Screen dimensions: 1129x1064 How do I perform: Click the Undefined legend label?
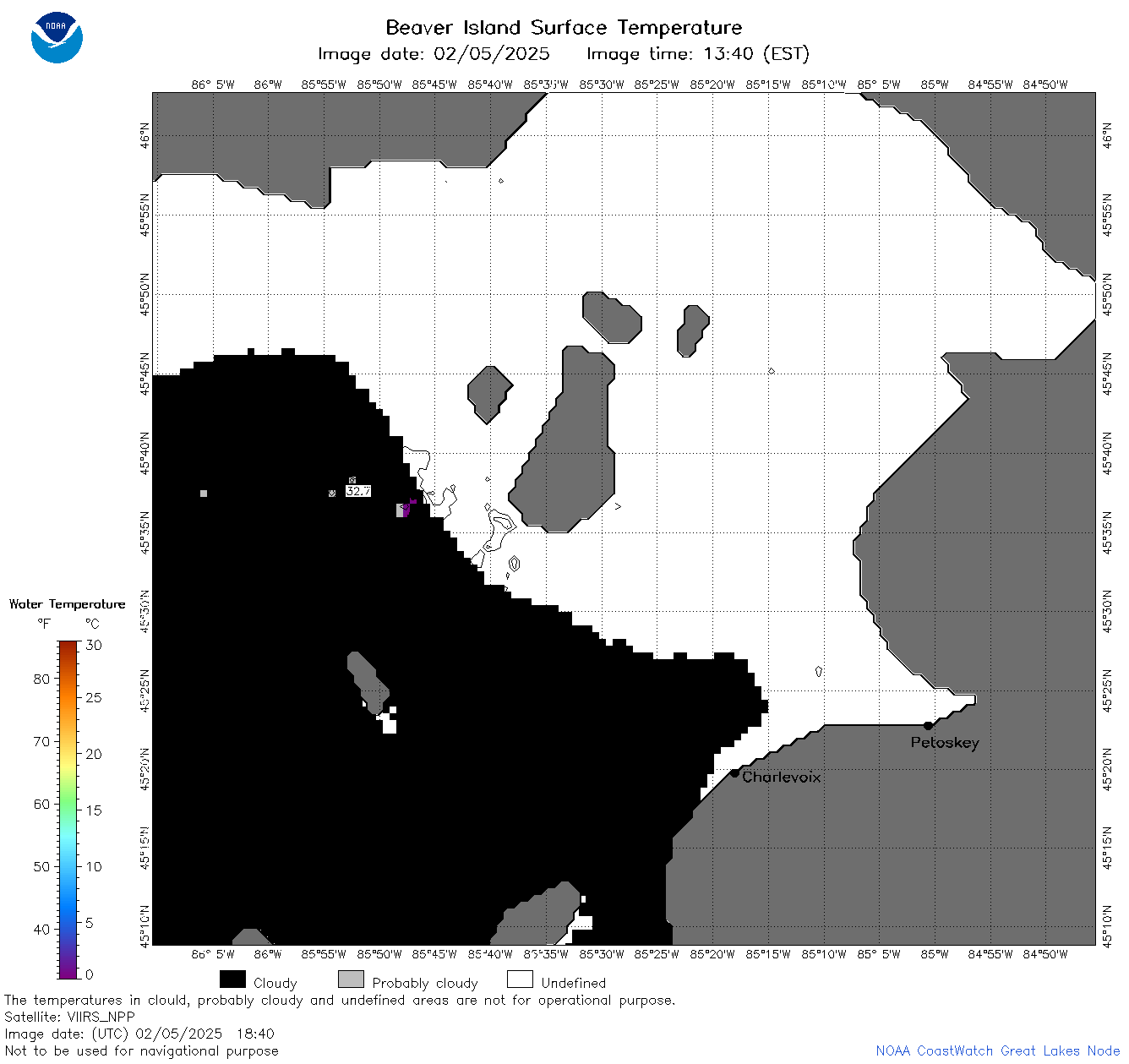[x=574, y=983]
